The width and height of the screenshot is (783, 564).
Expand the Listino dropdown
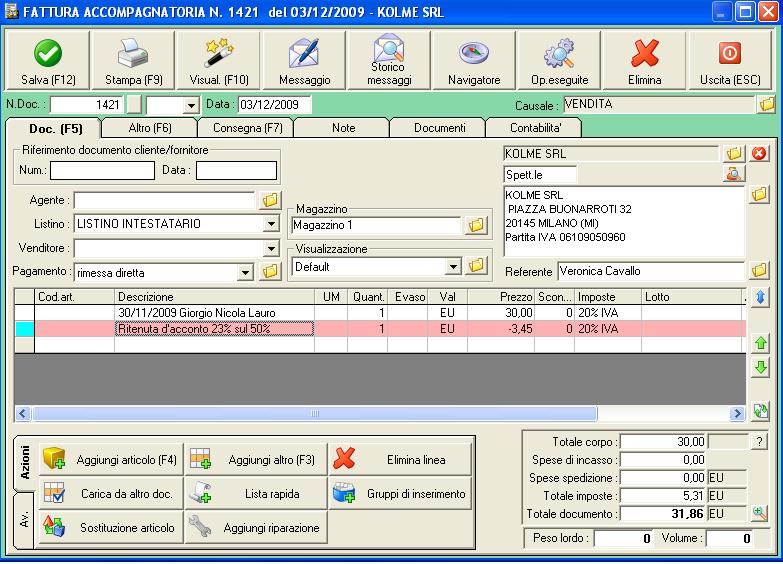(x=271, y=224)
